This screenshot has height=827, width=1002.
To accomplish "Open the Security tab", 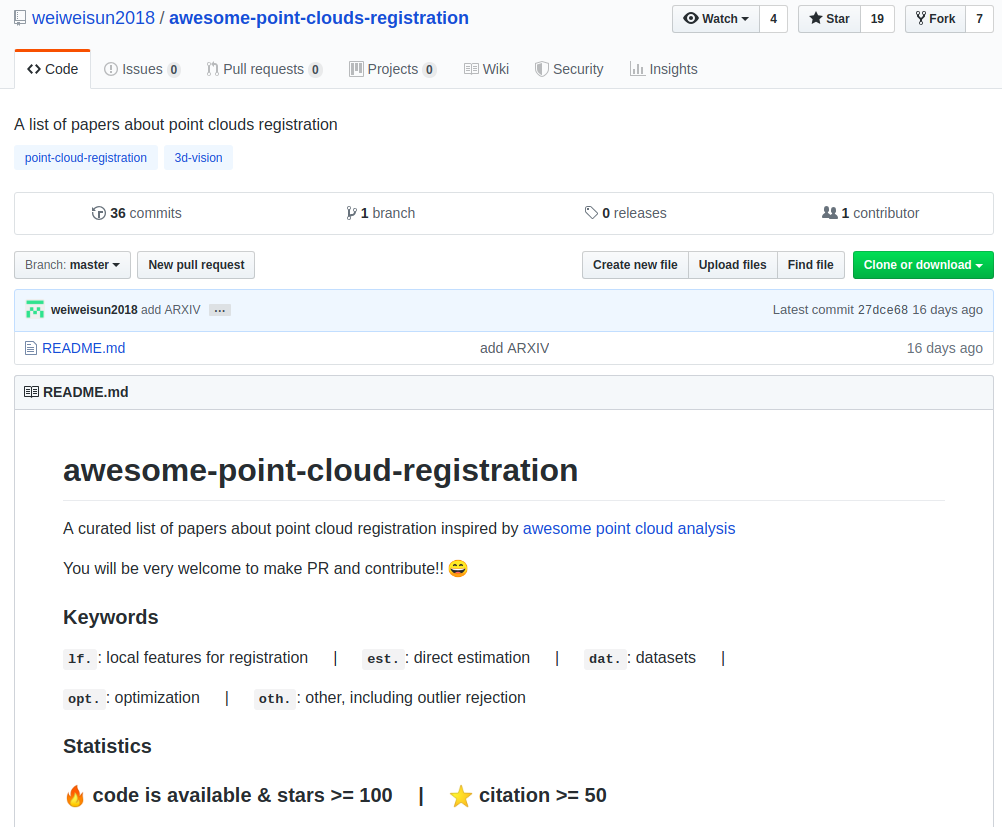I will click(569, 69).
